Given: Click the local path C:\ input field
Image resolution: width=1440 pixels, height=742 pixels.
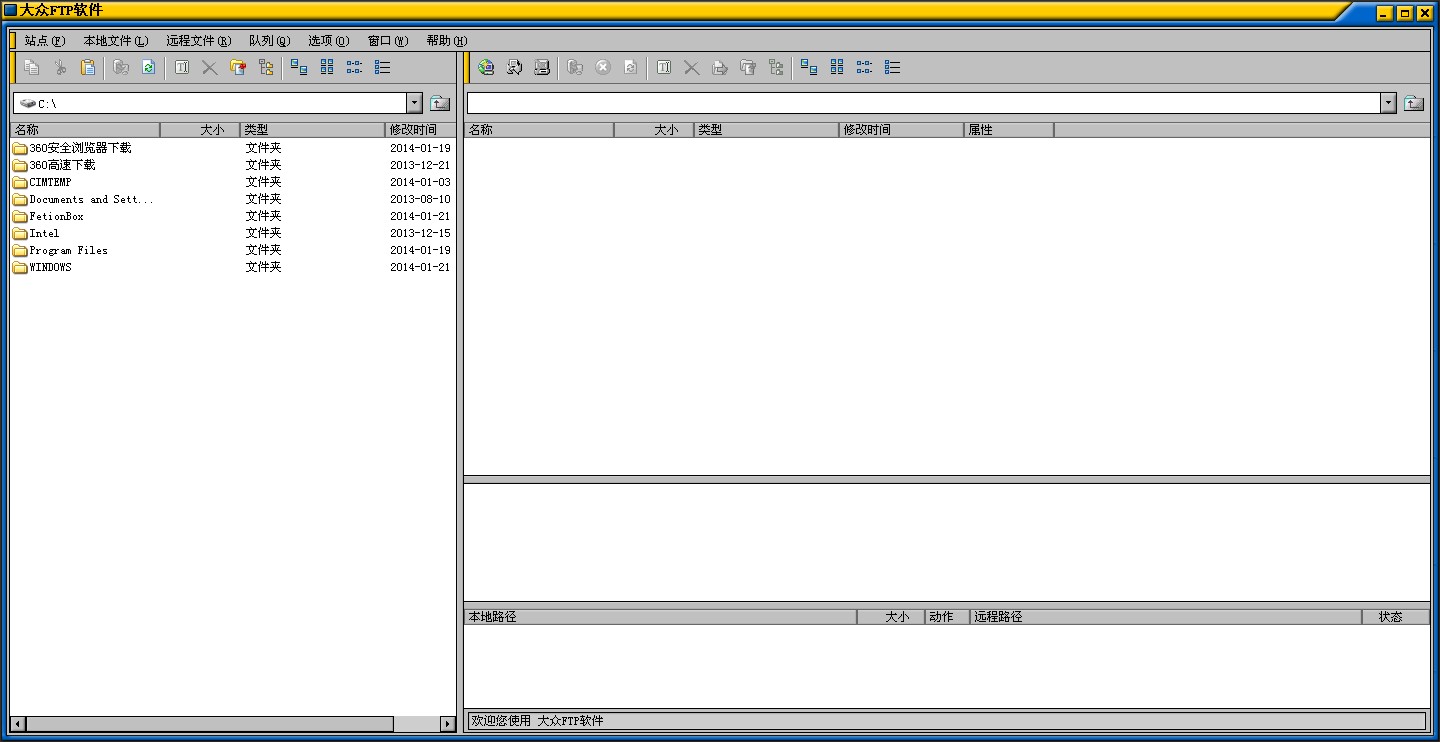Looking at the screenshot, I should [210, 103].
